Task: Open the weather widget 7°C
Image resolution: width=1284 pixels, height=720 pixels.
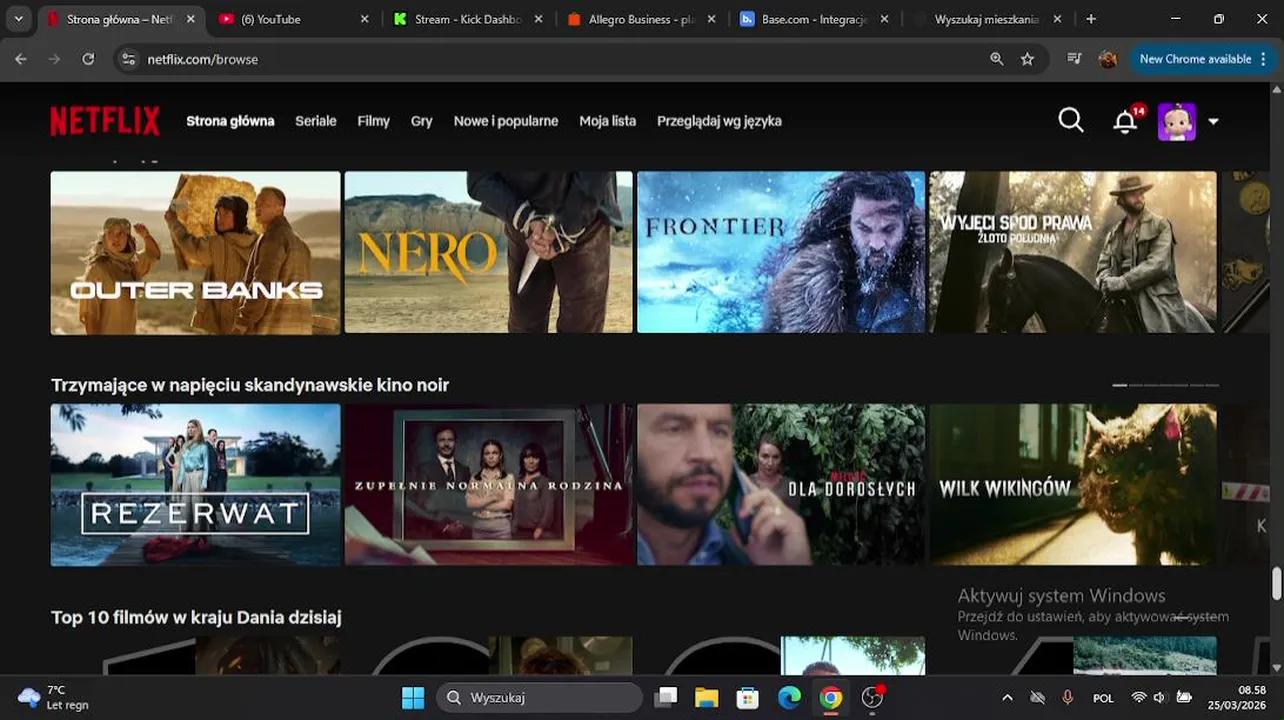Action: coord(55,697)
